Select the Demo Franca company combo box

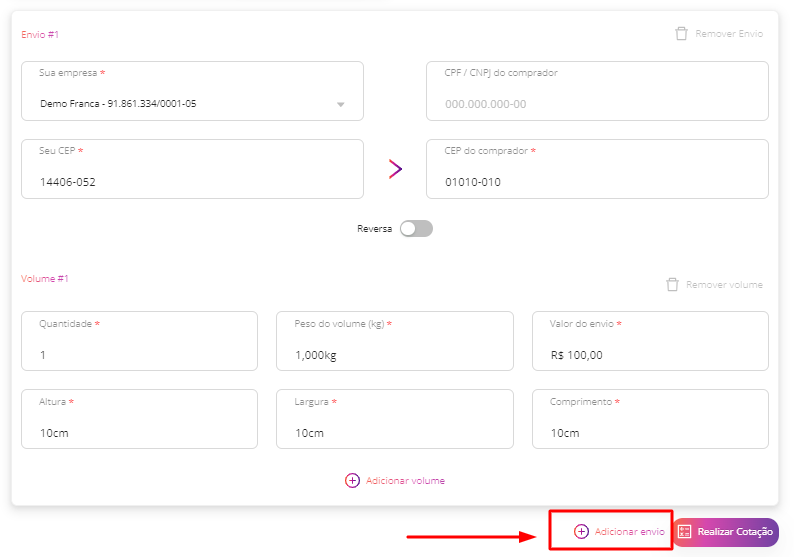coord(192,91)
